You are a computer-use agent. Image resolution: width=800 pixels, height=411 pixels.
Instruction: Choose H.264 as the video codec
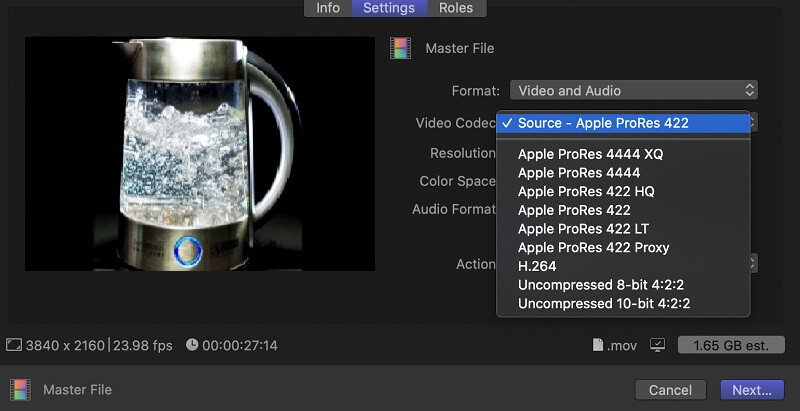pos(538,266)
